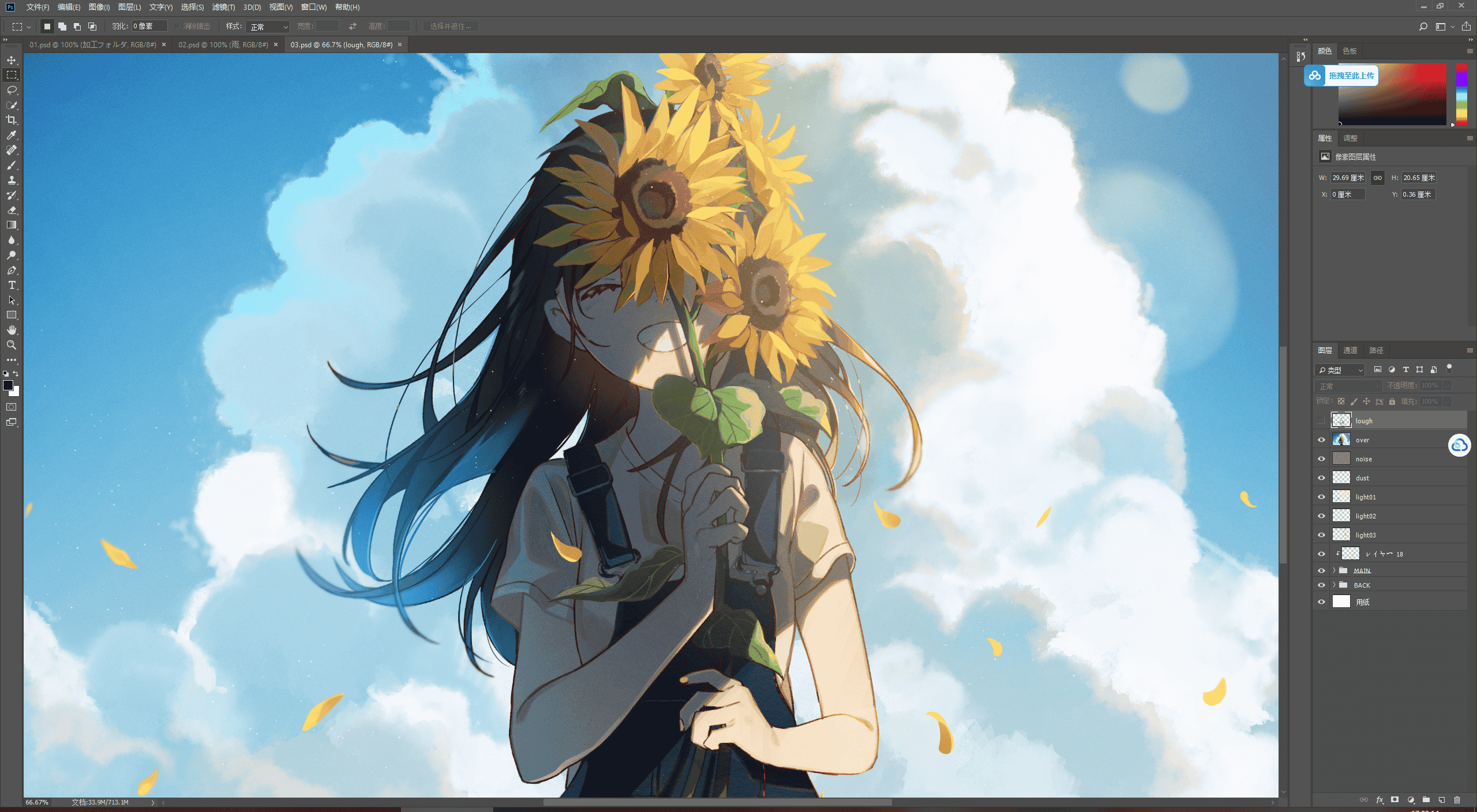
Task: Select the Lasso tool
Action: click(x=12, y=90)
